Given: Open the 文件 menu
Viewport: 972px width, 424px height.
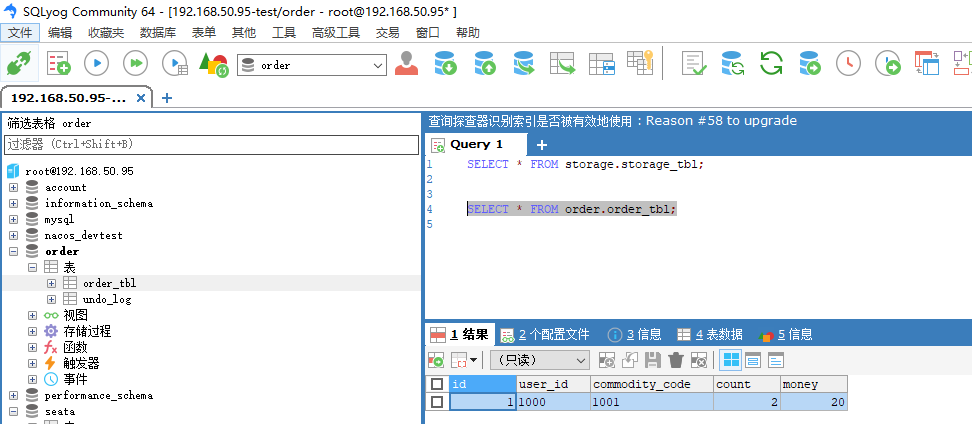Looking at the screenshot, I should pyautogui.click(x=20, y=33).
